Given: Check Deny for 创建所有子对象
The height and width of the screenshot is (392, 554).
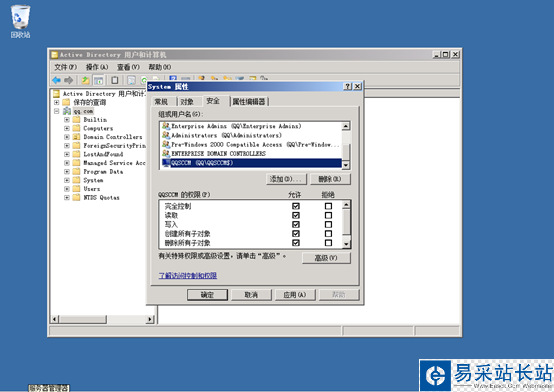Looking at the screenshot, I should 328,233.
